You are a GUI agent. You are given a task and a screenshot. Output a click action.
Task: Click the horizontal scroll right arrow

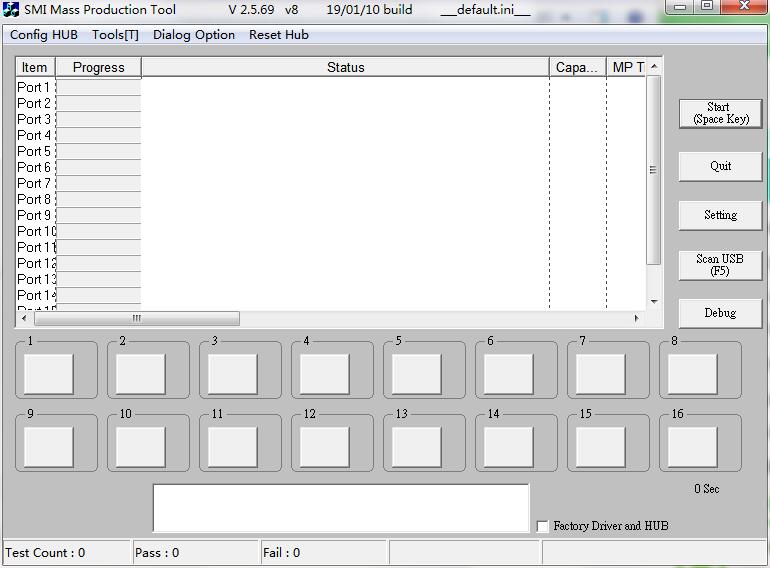click(637, 318)
